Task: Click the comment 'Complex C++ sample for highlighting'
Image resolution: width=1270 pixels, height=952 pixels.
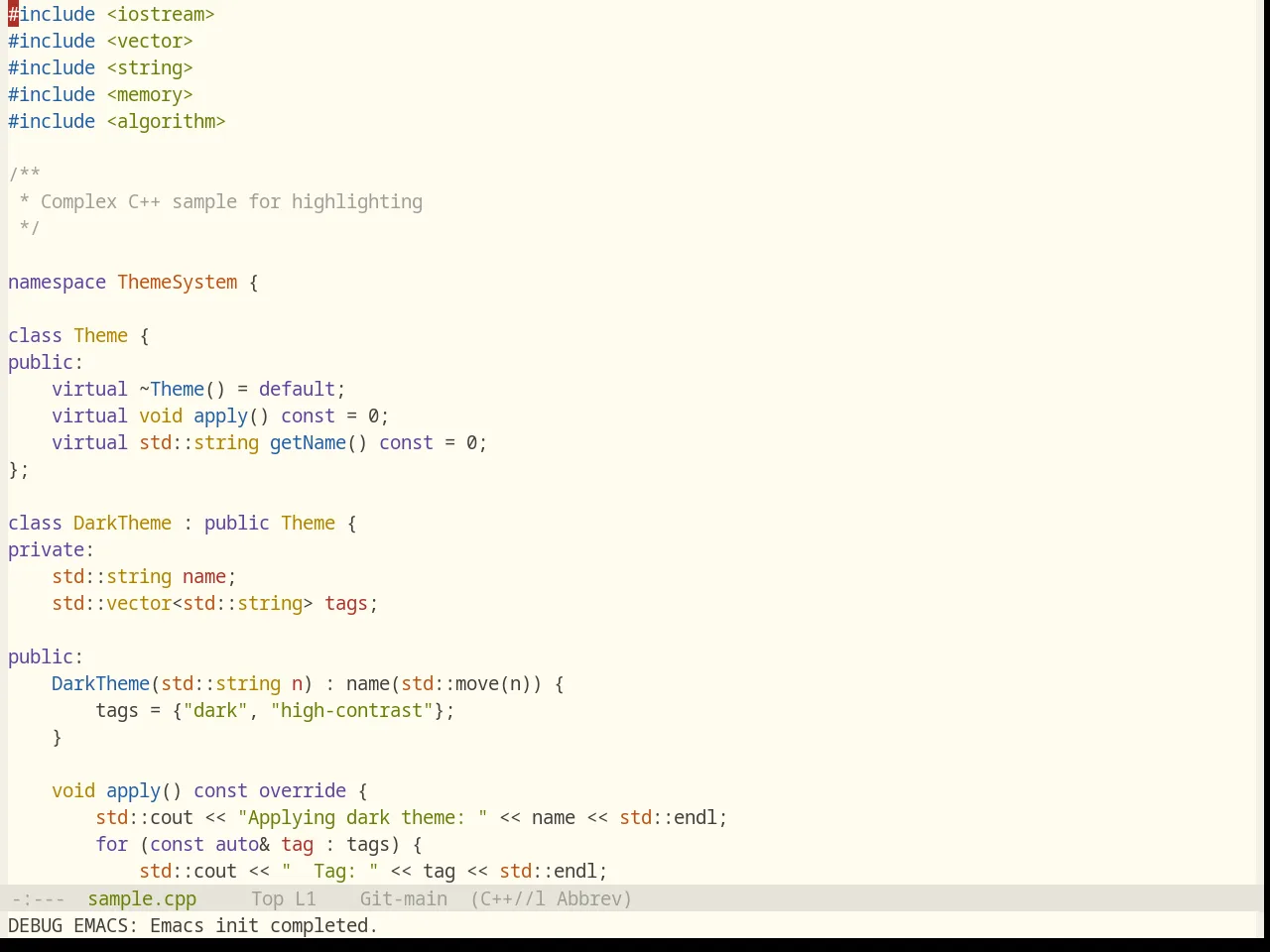Action: [231, 202]
